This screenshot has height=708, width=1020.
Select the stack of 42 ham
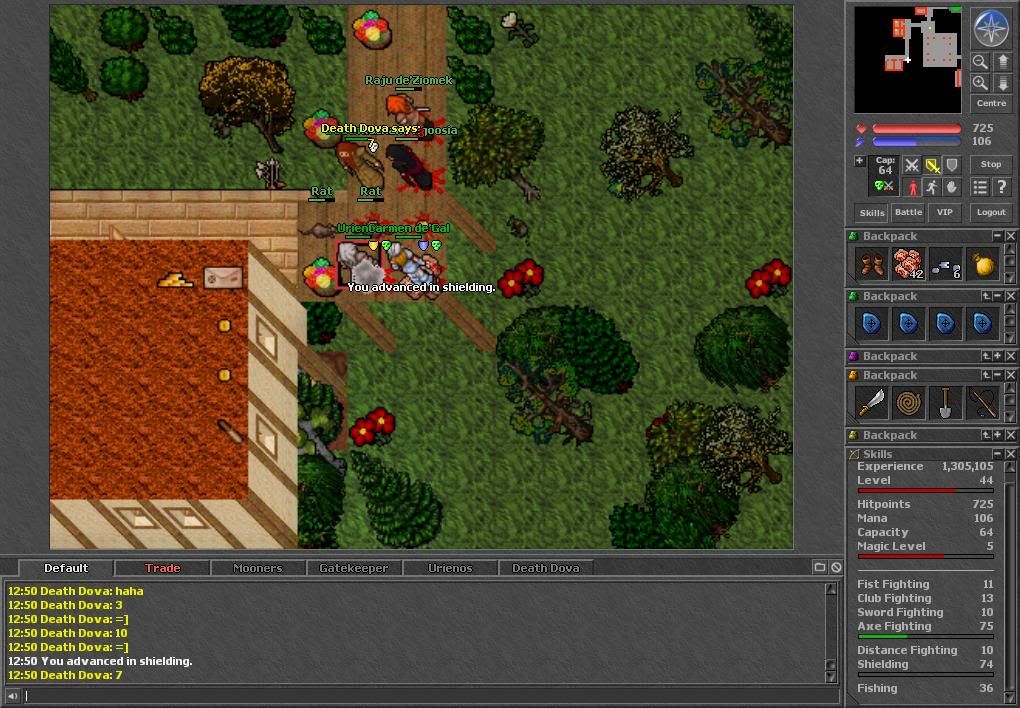[908, 265]
